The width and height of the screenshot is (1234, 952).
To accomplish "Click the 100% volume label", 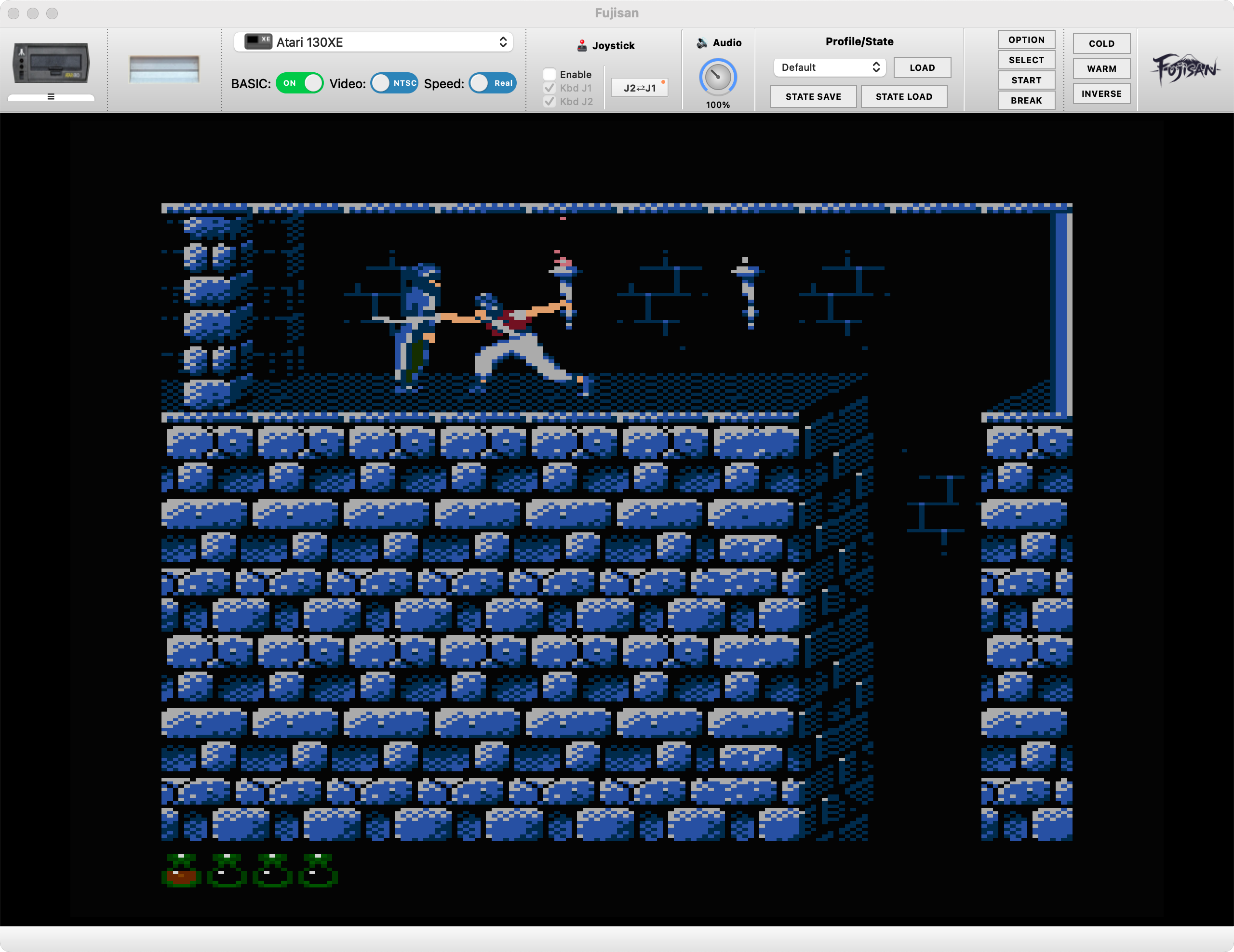I will [x=718, y=105].
